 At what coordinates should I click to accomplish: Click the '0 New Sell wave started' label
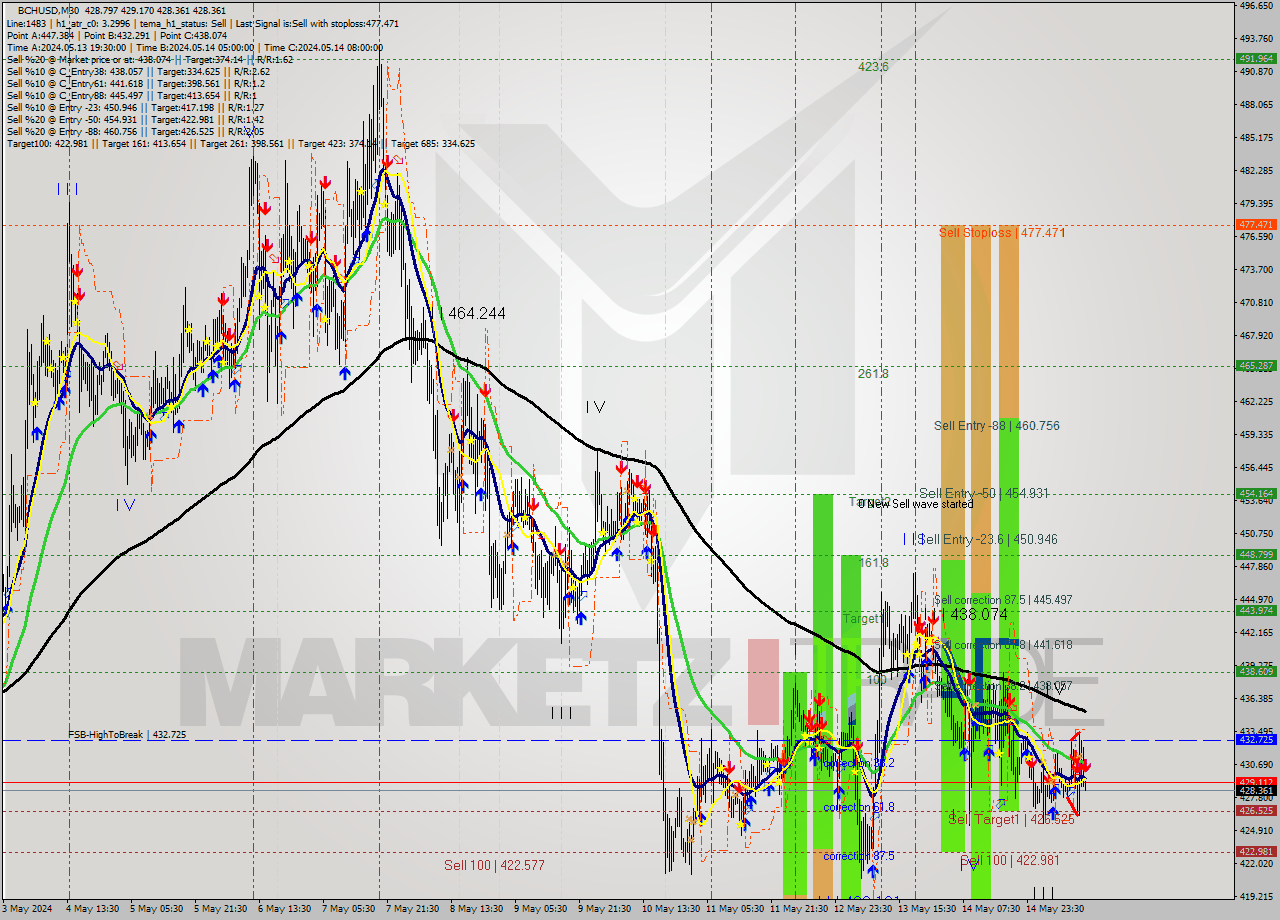point(915,505)
